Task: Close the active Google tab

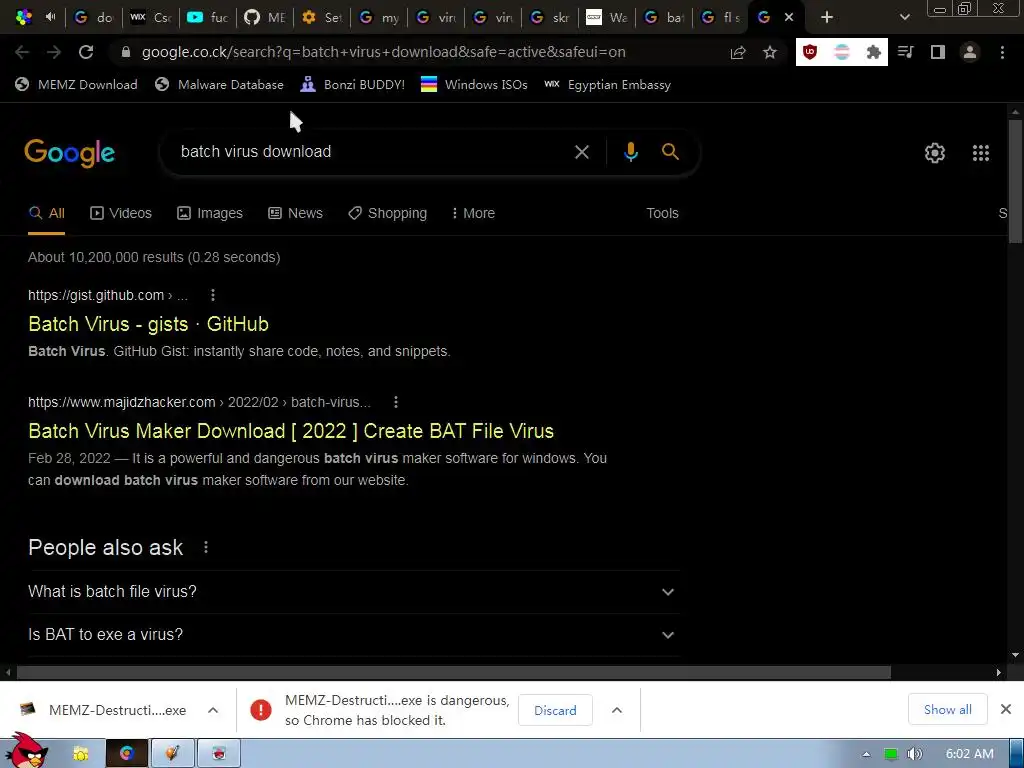Action: pyautogui.click(x=789, y=17)
